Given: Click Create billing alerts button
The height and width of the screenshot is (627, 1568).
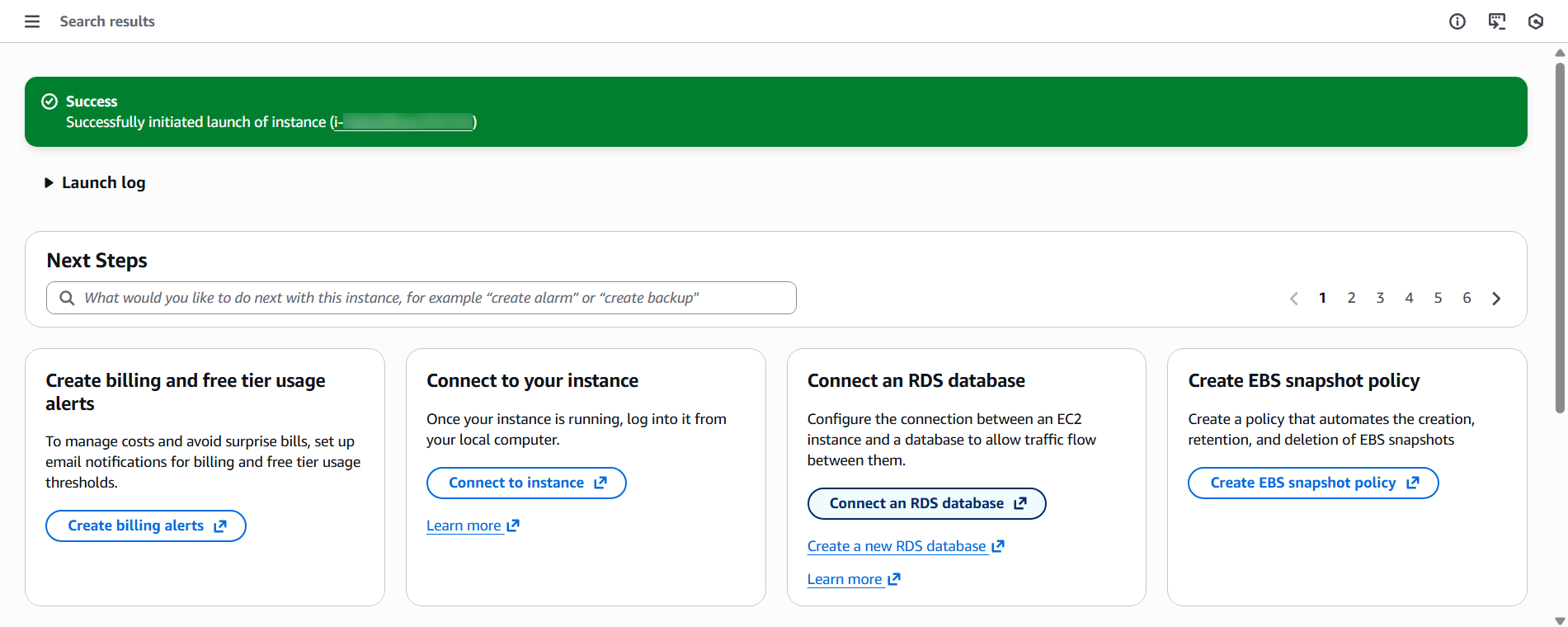Looking at the screenshot, I should pyautogui.click(x=145, y=526).
